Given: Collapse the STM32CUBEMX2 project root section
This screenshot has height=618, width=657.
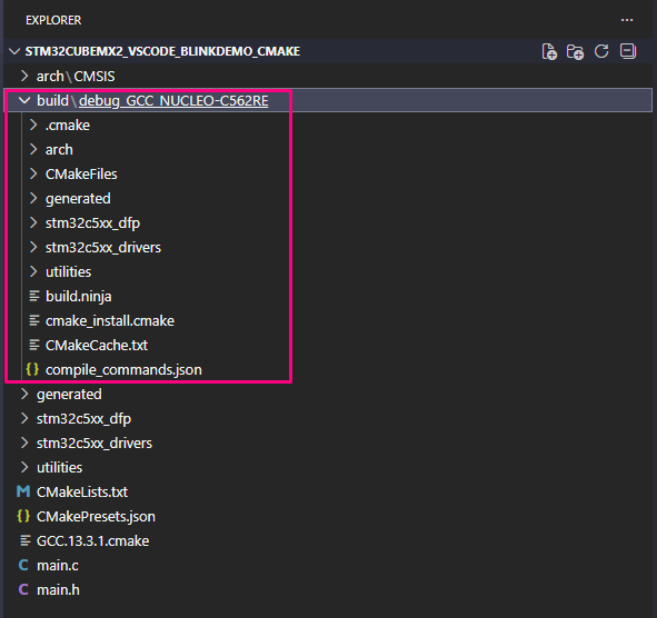Looking at the screenshot, I should point(13,52).
